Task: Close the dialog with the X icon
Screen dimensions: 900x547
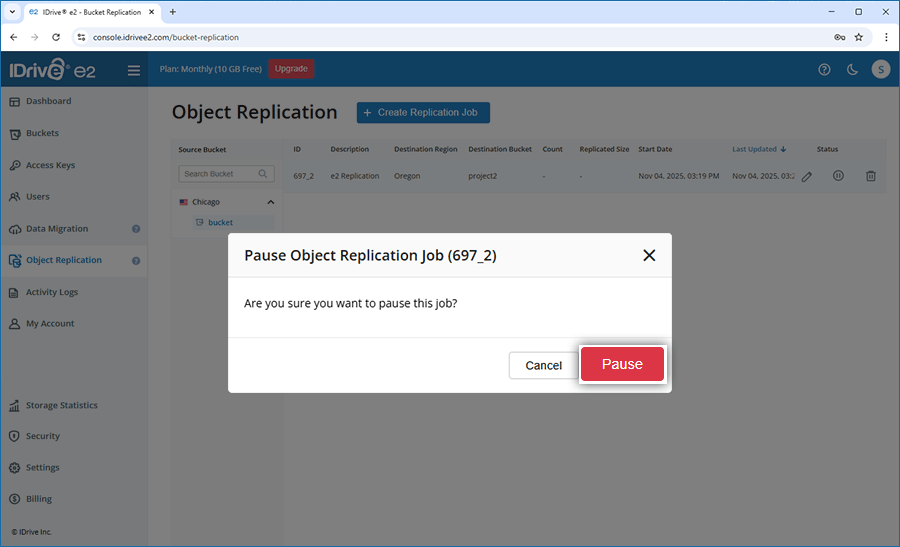Action: point(649,256)
